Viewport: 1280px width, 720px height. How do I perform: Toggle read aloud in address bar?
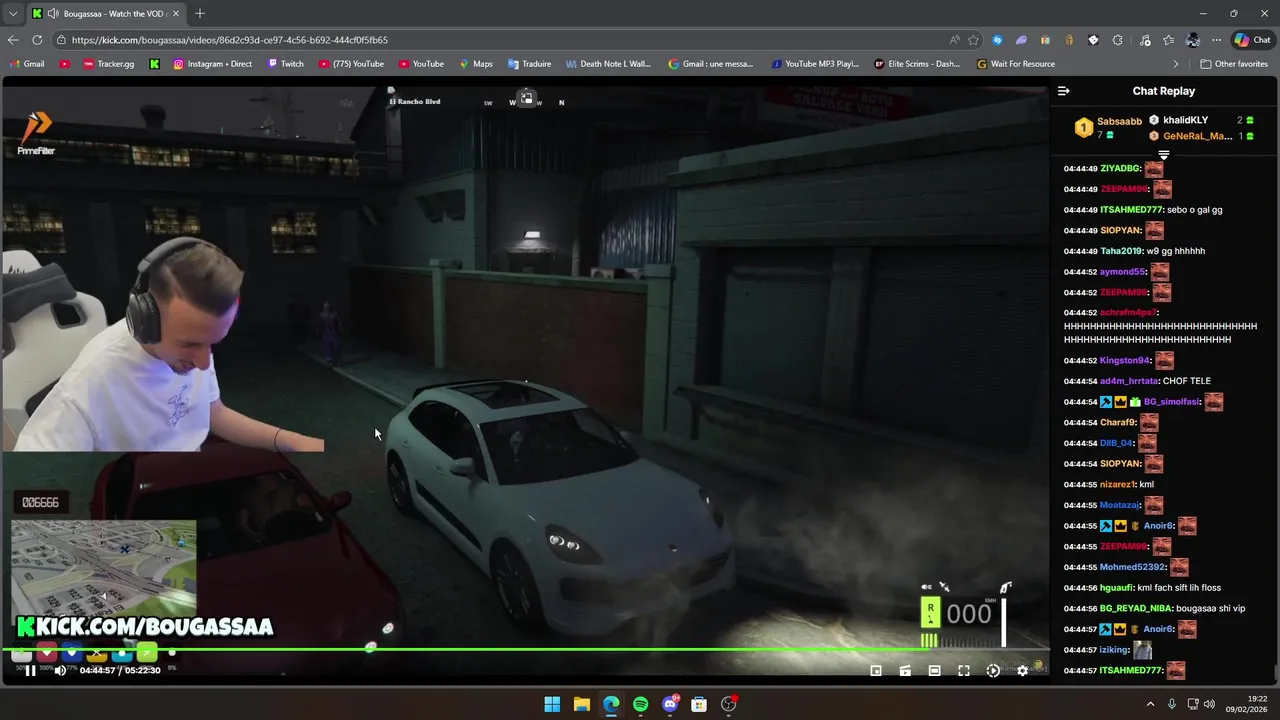(954, 40)
